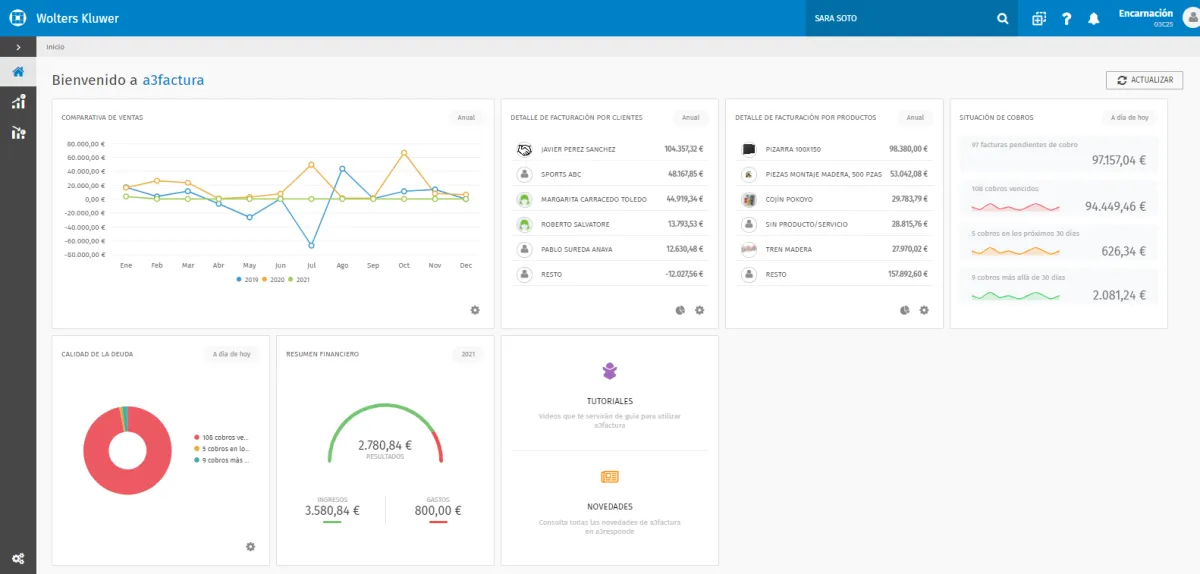Toggle the 2021 series in chart legend
Image resolution: width=1200 pixels, height=574 pixels.
coord(296,279)
